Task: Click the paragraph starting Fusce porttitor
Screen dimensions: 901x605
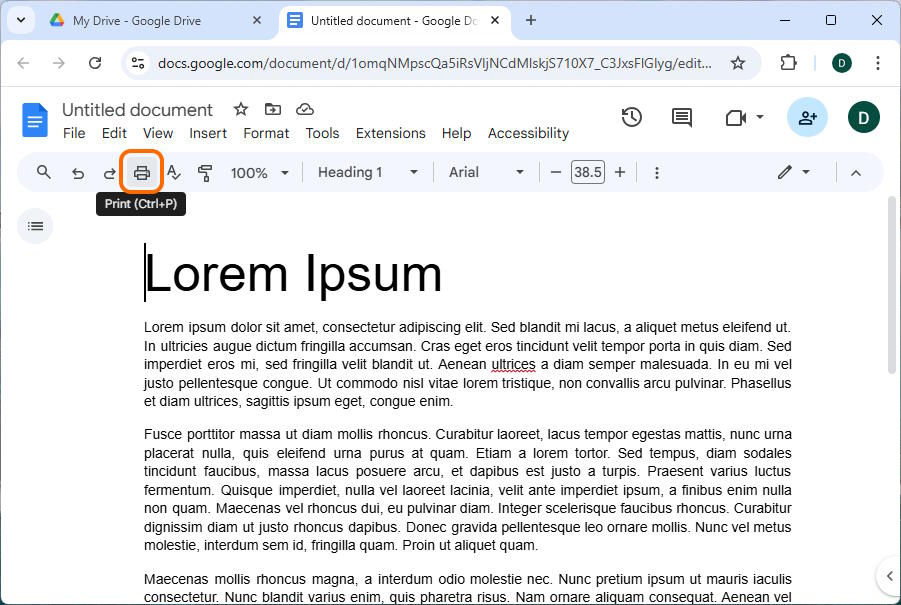Action: click(468, 490)
